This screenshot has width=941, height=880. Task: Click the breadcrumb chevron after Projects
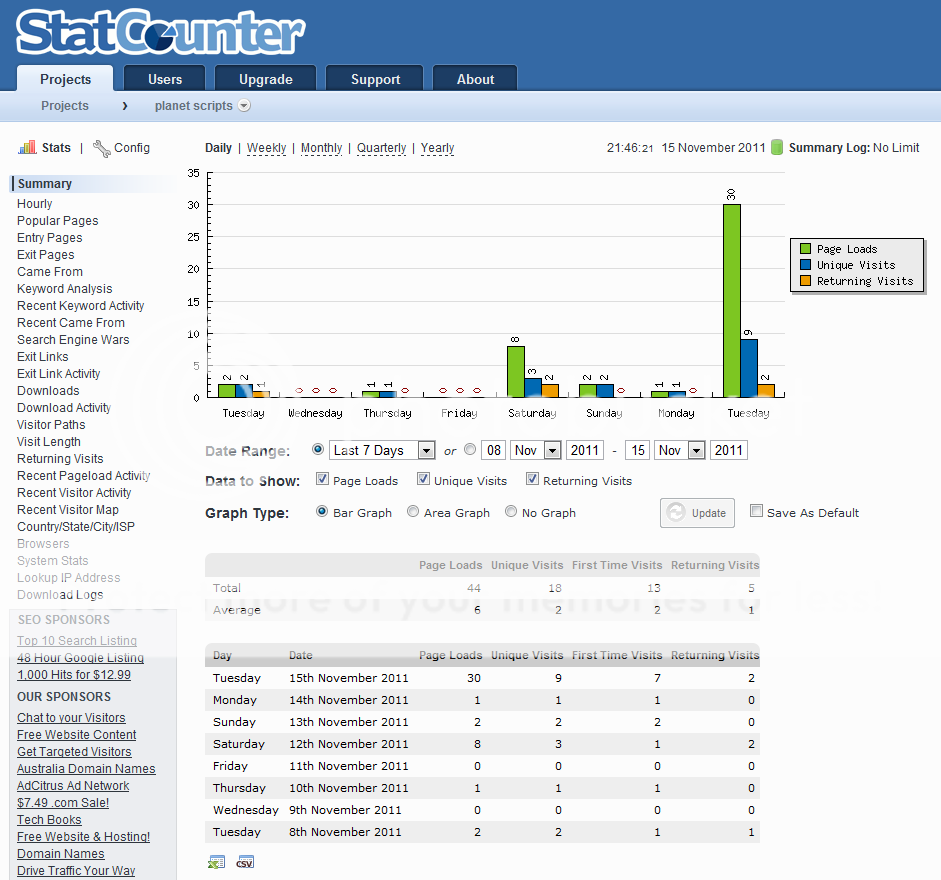(x=125, y=106)
